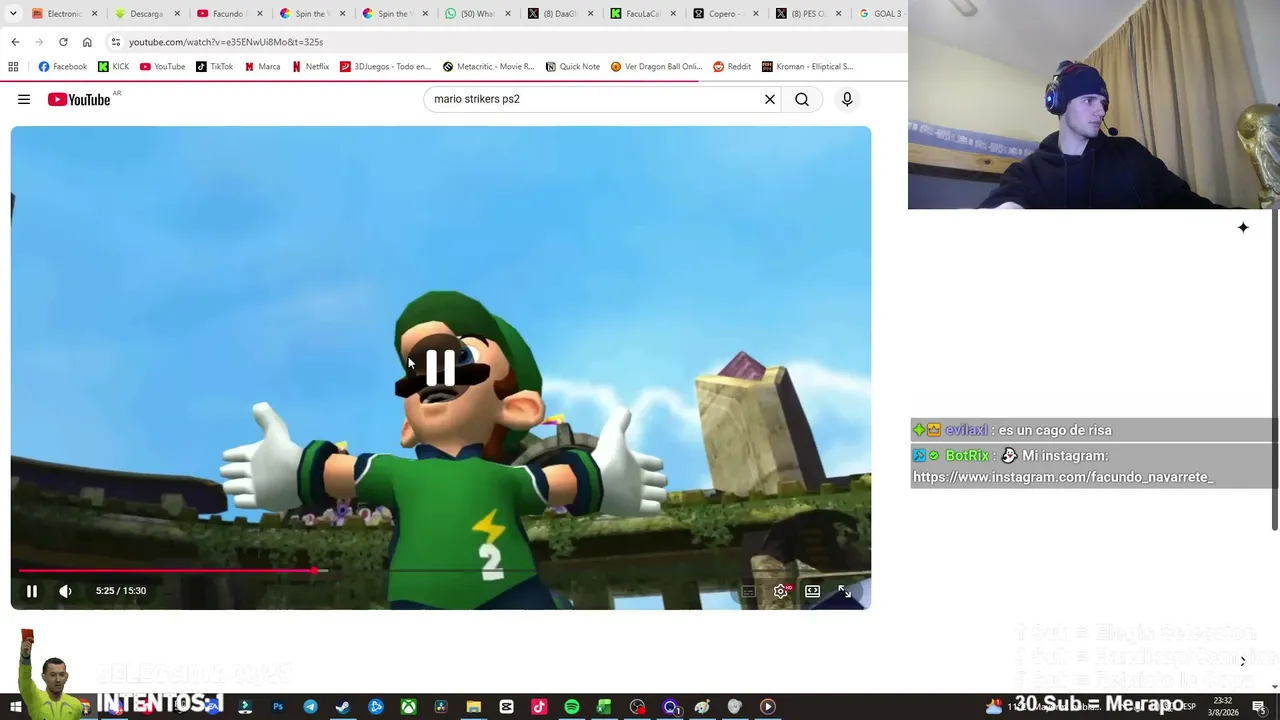Open the Metacritic bookmark
The image size is (1280, 720).
click(x=488, y=67)
